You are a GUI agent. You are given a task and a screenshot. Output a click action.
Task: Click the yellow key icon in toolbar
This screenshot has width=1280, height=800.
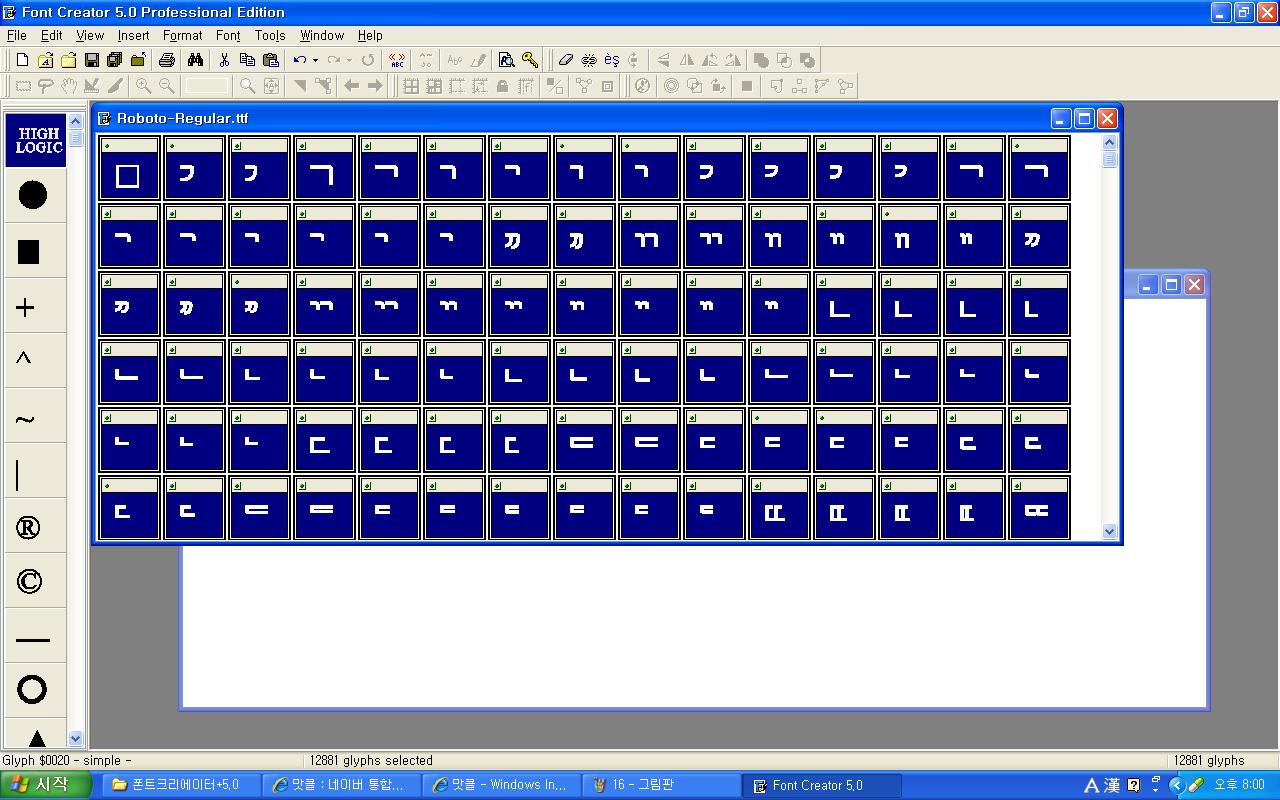coord(530,60)
